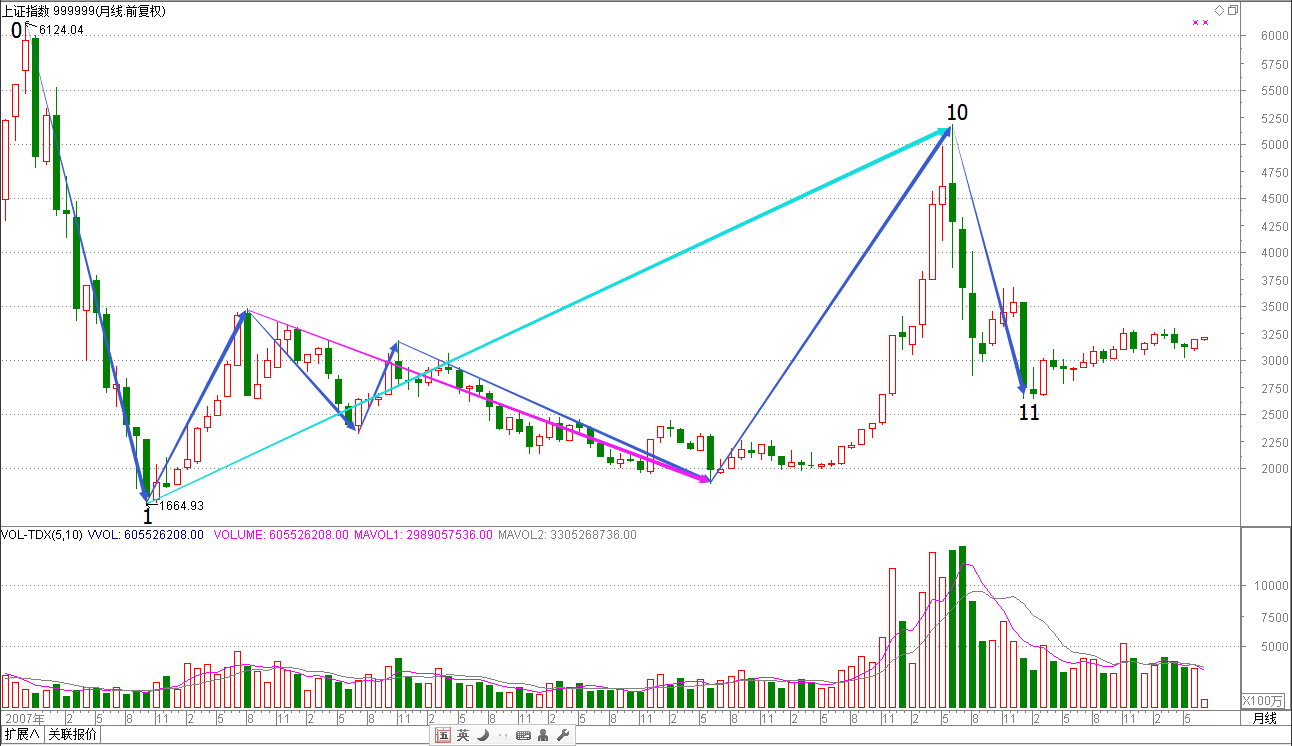Click the 6124.04 high price label
1292x746 pixels.
(x=61, y=30)
